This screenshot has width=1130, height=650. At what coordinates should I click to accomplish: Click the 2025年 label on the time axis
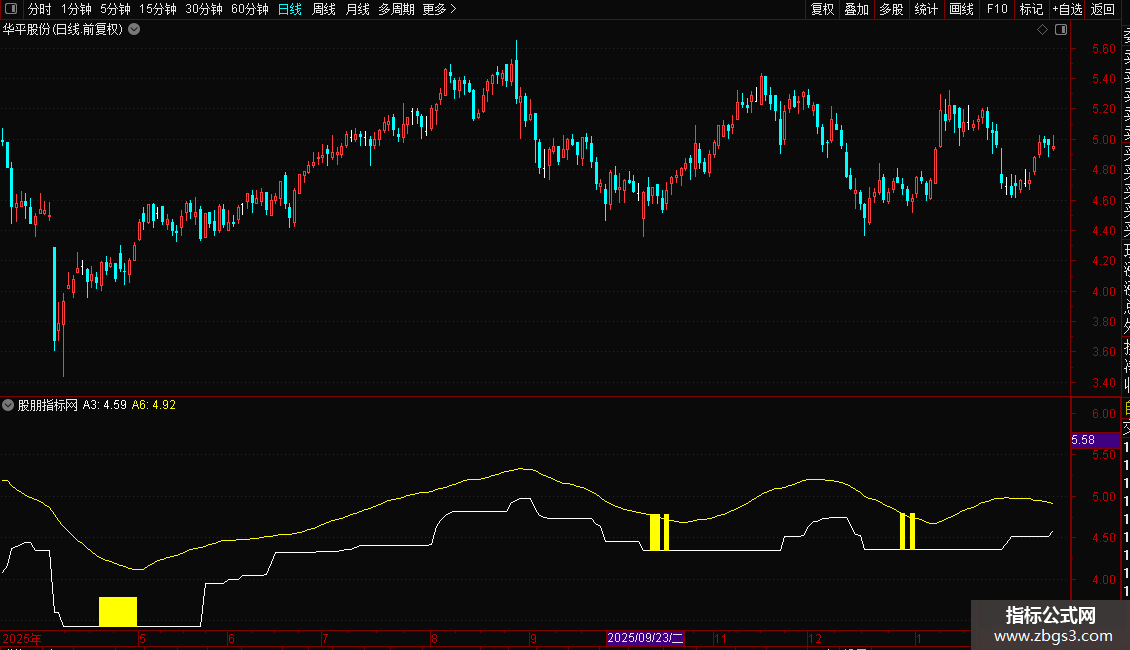pos(22,638)
